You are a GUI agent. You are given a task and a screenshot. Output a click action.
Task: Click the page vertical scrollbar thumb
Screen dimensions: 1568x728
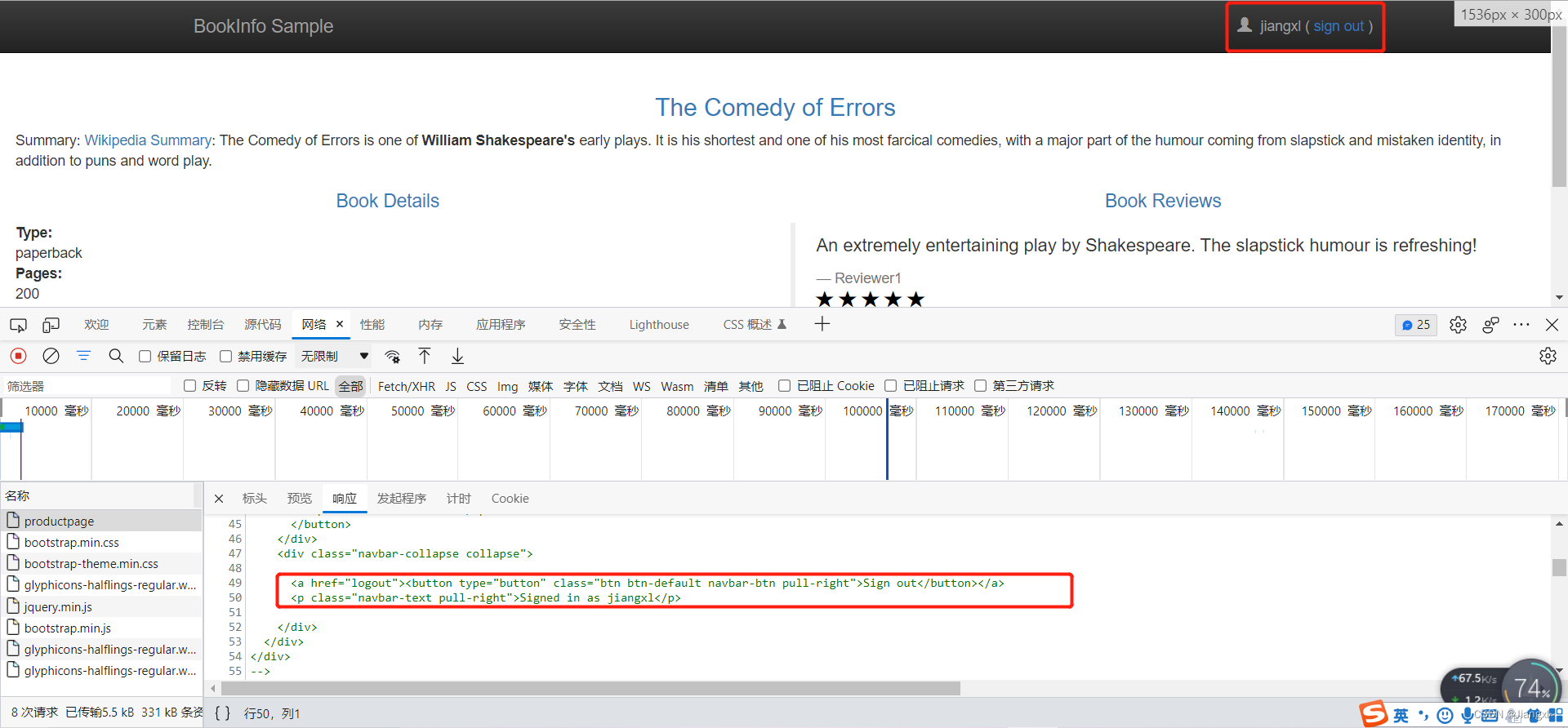(x=1559, y=106)
